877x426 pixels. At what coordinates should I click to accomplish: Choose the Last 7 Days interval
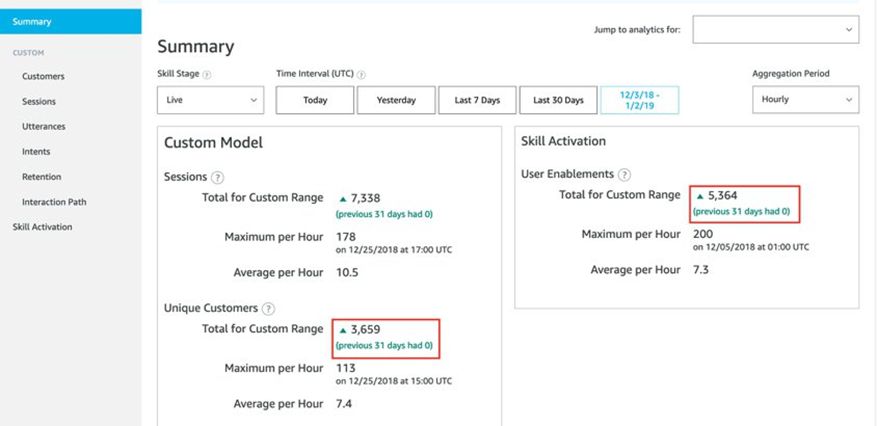[475, 100]
